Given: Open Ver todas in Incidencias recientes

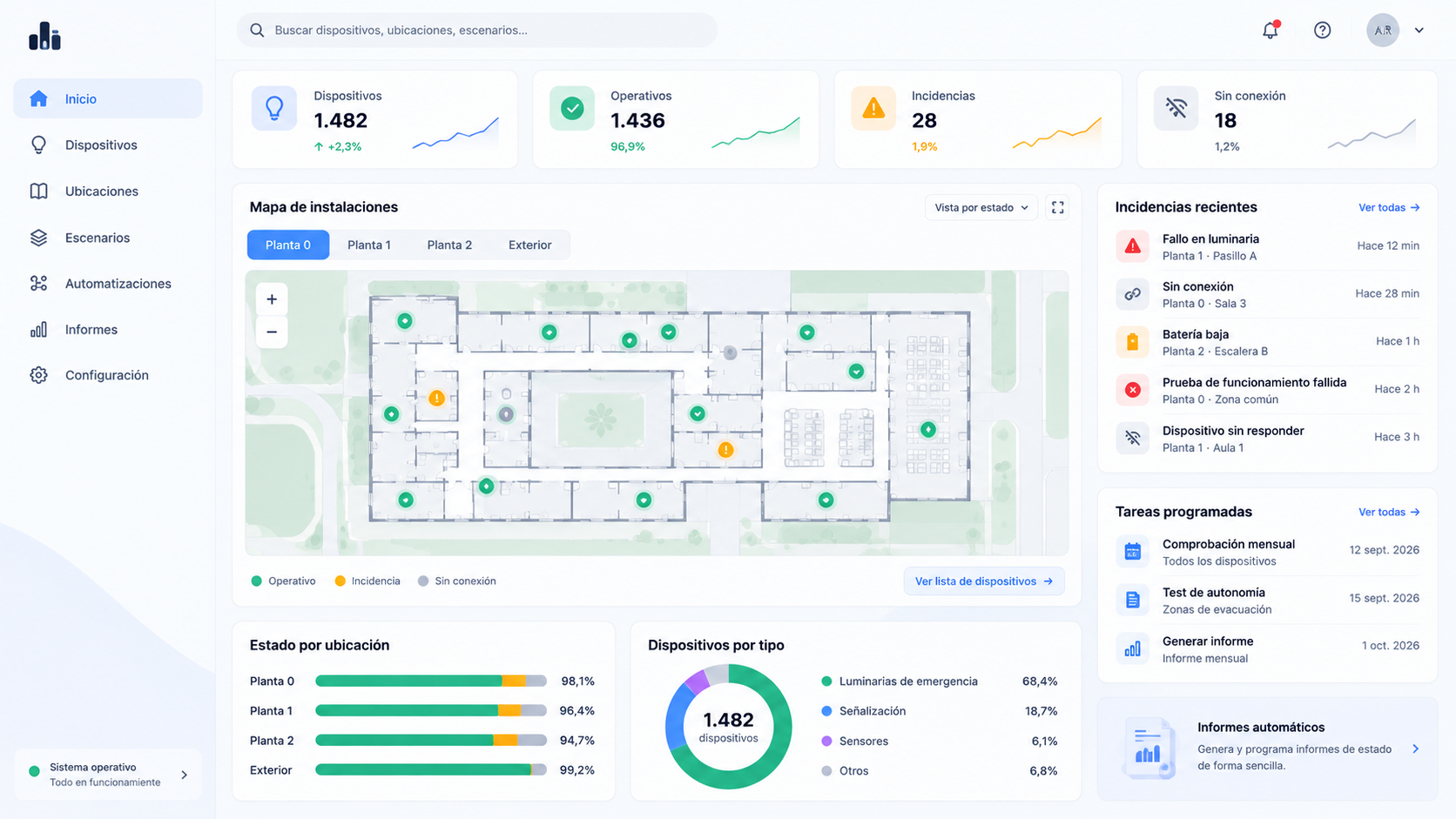Looking at the screenshot, I should (1389, 207).
